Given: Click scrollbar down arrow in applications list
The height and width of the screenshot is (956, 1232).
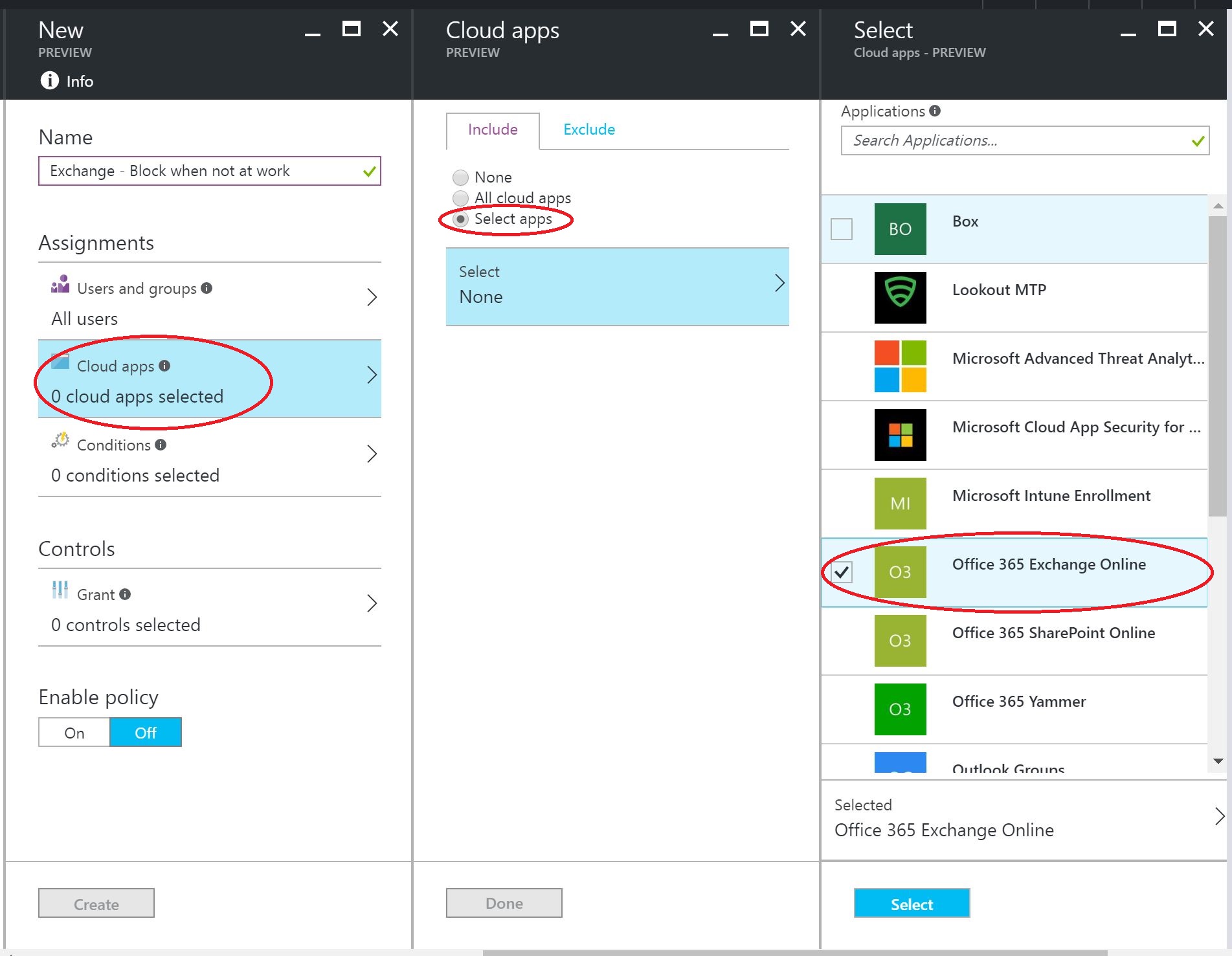Looking at the screenshot, I should (1218, 761).
